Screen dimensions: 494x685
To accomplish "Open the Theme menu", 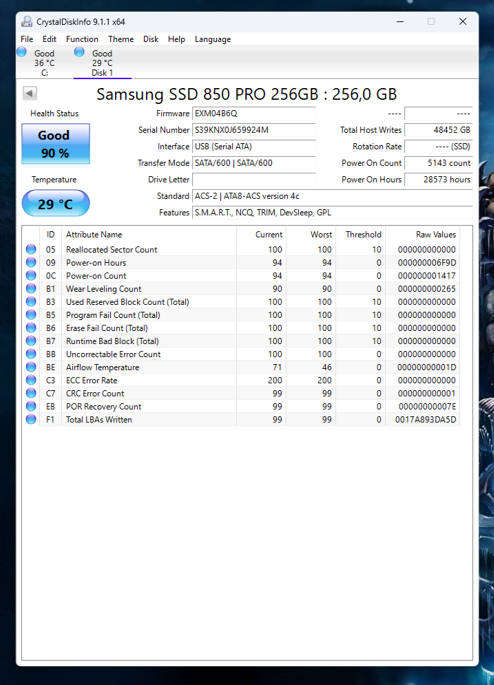I will (x=121, y=39).
